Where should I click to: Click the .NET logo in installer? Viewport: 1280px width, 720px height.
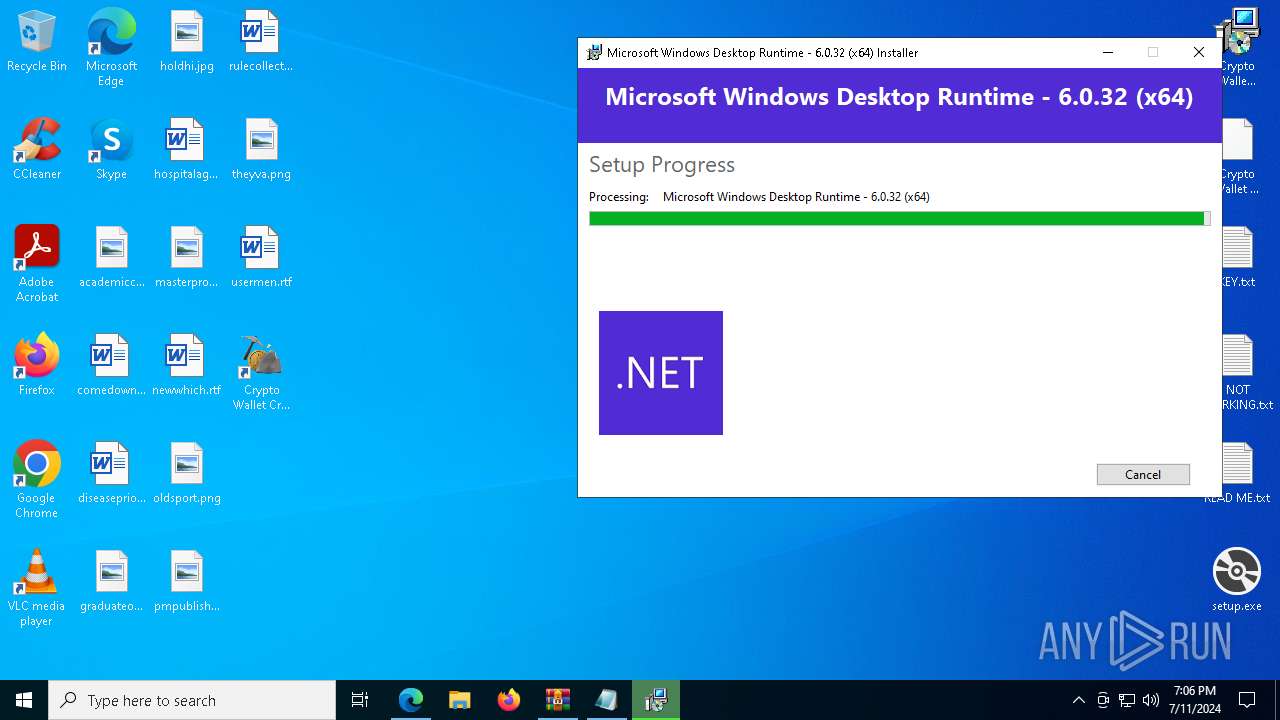661,373
